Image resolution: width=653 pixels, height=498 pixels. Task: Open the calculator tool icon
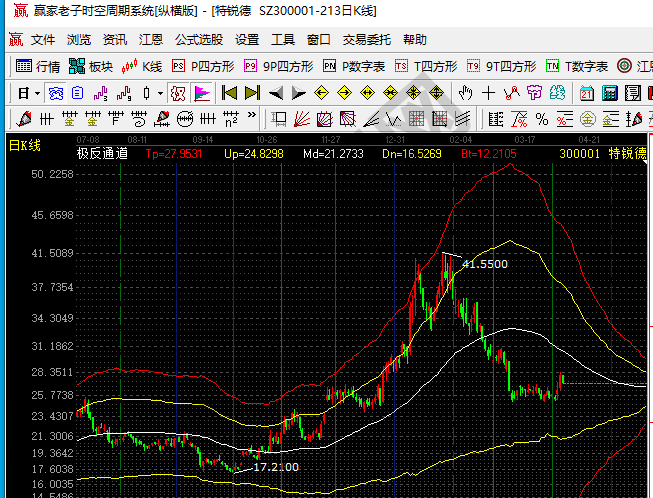(x=608, y=93)
